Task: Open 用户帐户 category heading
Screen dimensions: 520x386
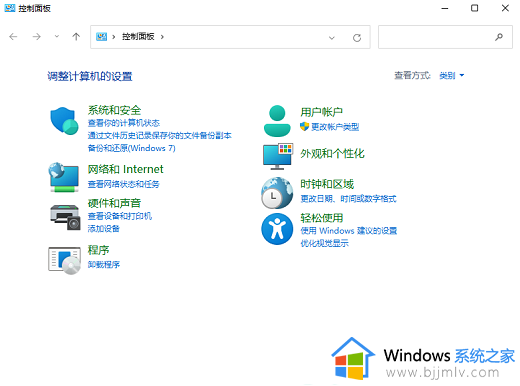Action: pyautogui.click(x=321, y=112)
